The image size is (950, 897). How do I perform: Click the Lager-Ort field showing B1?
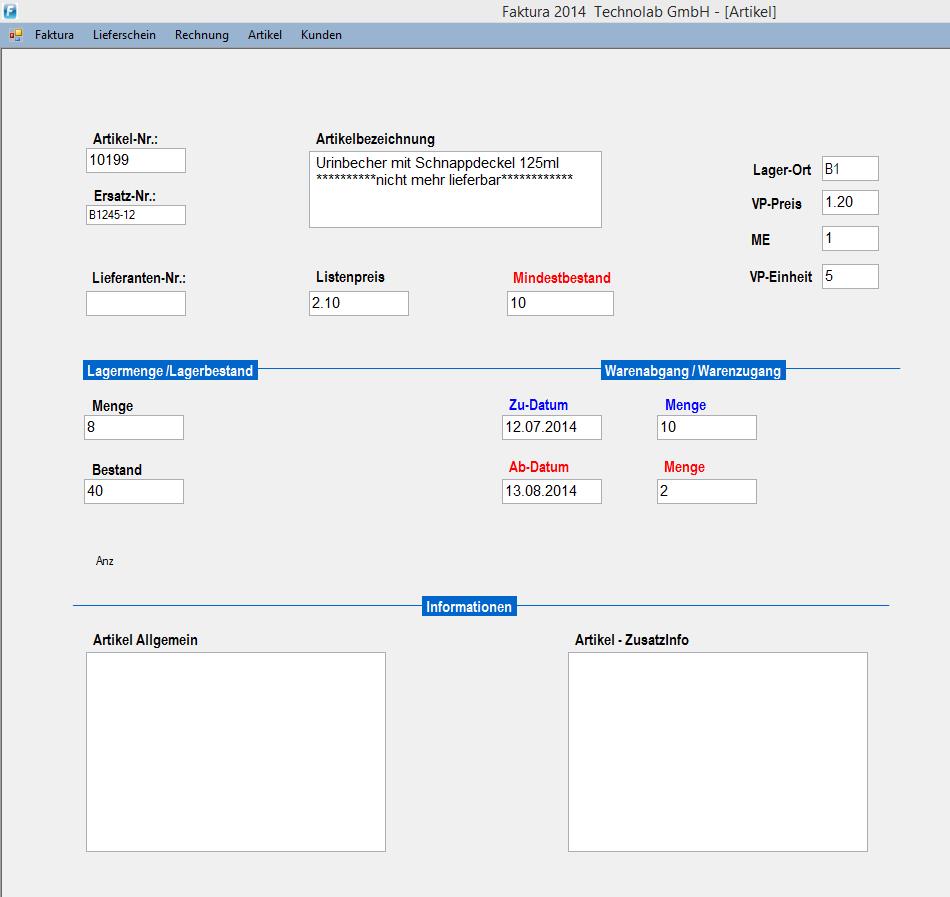tap(850, 169)
